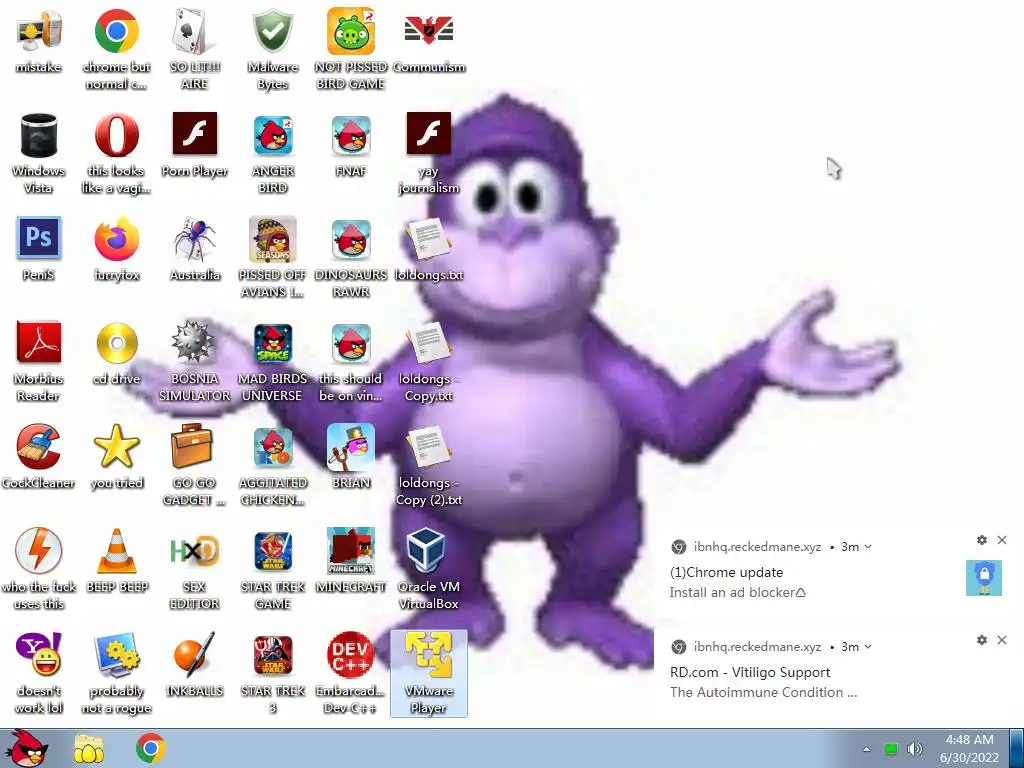Viewport: 1024px width, 768px height.
Task: Launch INKBALLS orange ball icon
Action: (x=195, y=664)
